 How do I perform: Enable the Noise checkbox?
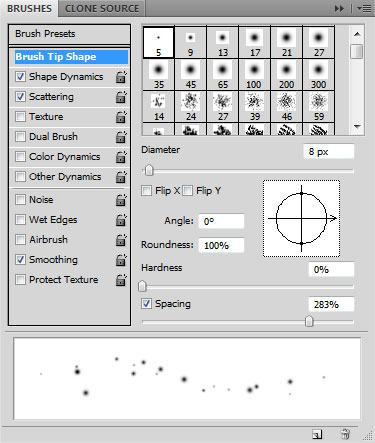[20, 200]
